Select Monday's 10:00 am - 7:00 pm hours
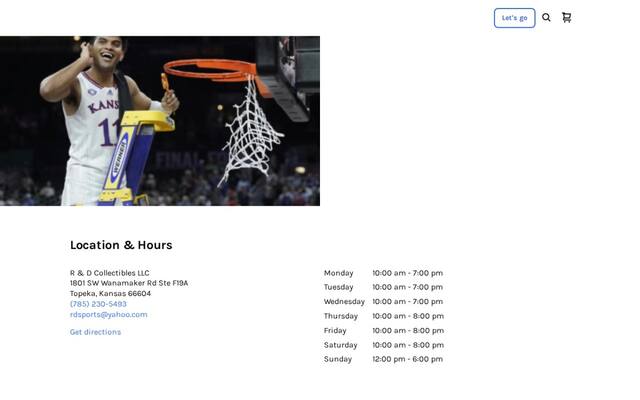This screenshot has width=640, height=400. [x=407, y=273]
